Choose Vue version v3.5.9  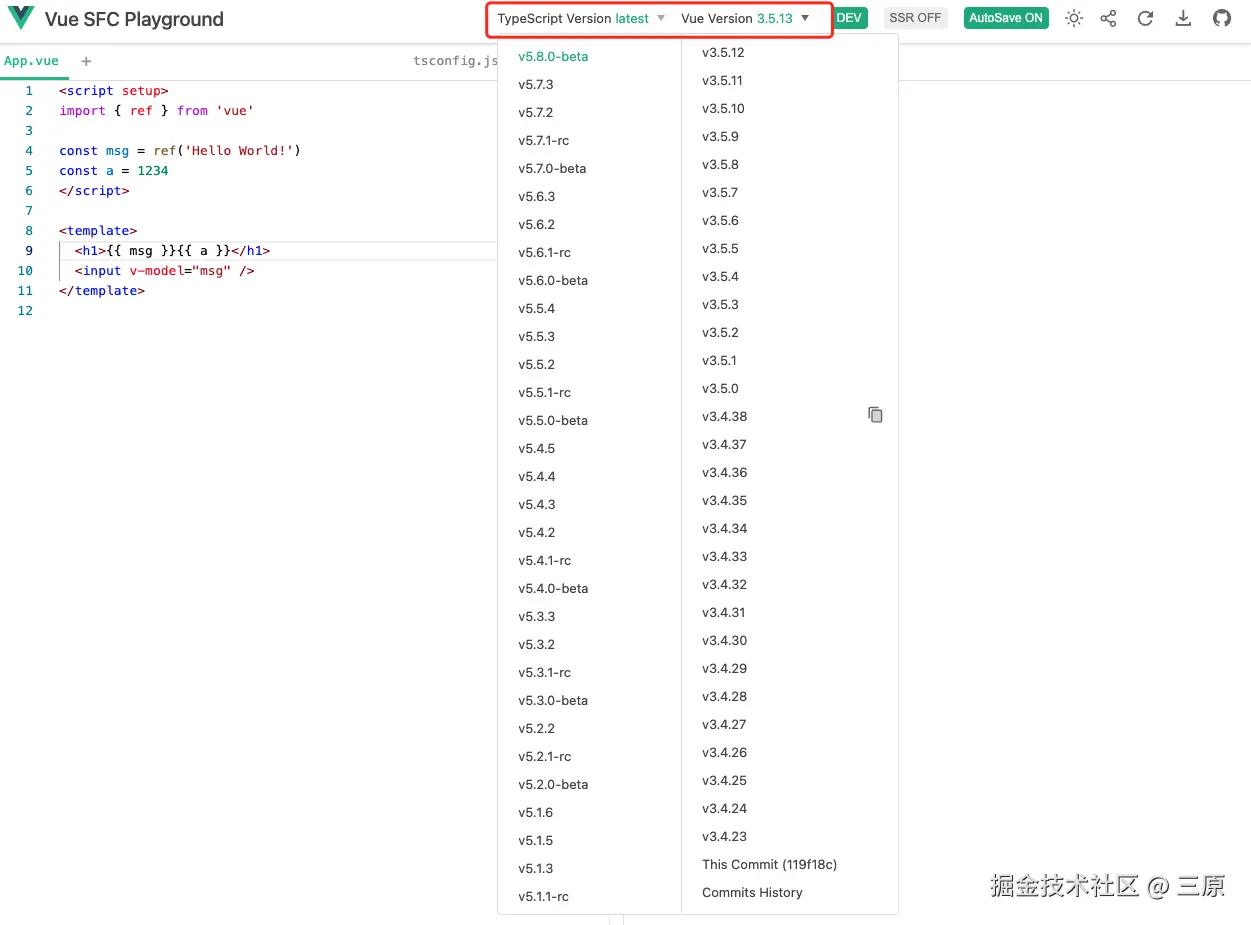point(720,137)
